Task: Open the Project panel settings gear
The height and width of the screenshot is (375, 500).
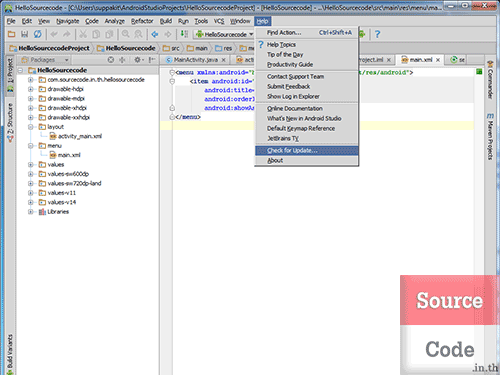Action: pyautogui.click(x=138, y=60)
